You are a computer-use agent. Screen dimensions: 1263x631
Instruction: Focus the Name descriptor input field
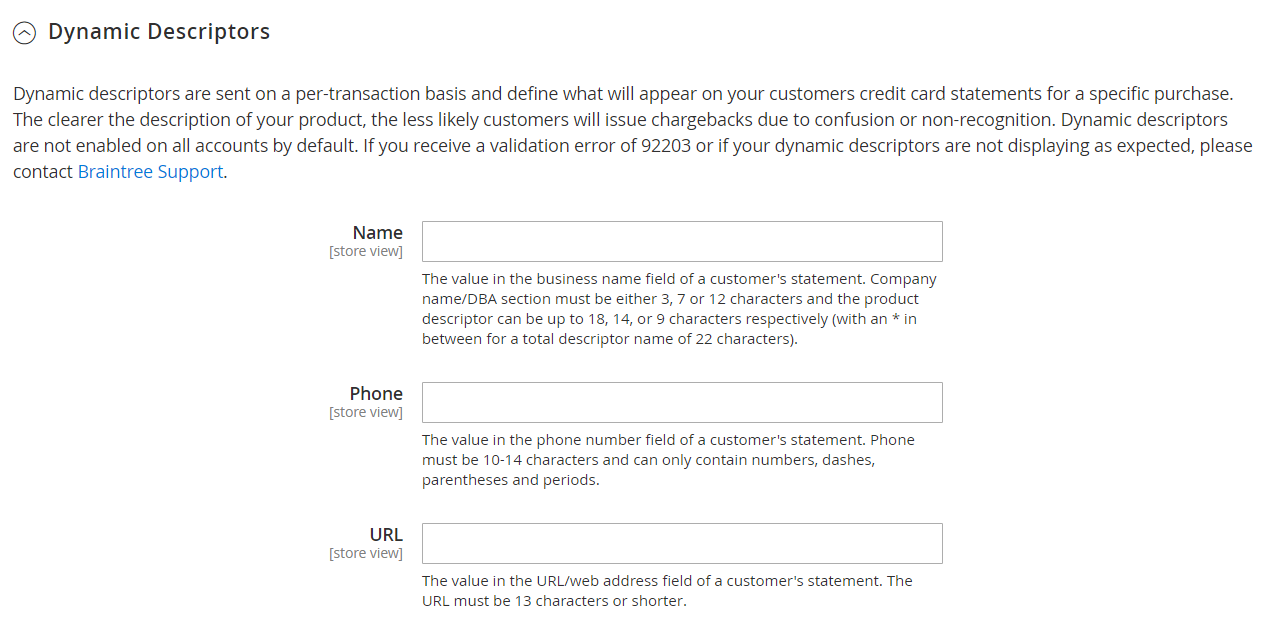tap(682, 241)
